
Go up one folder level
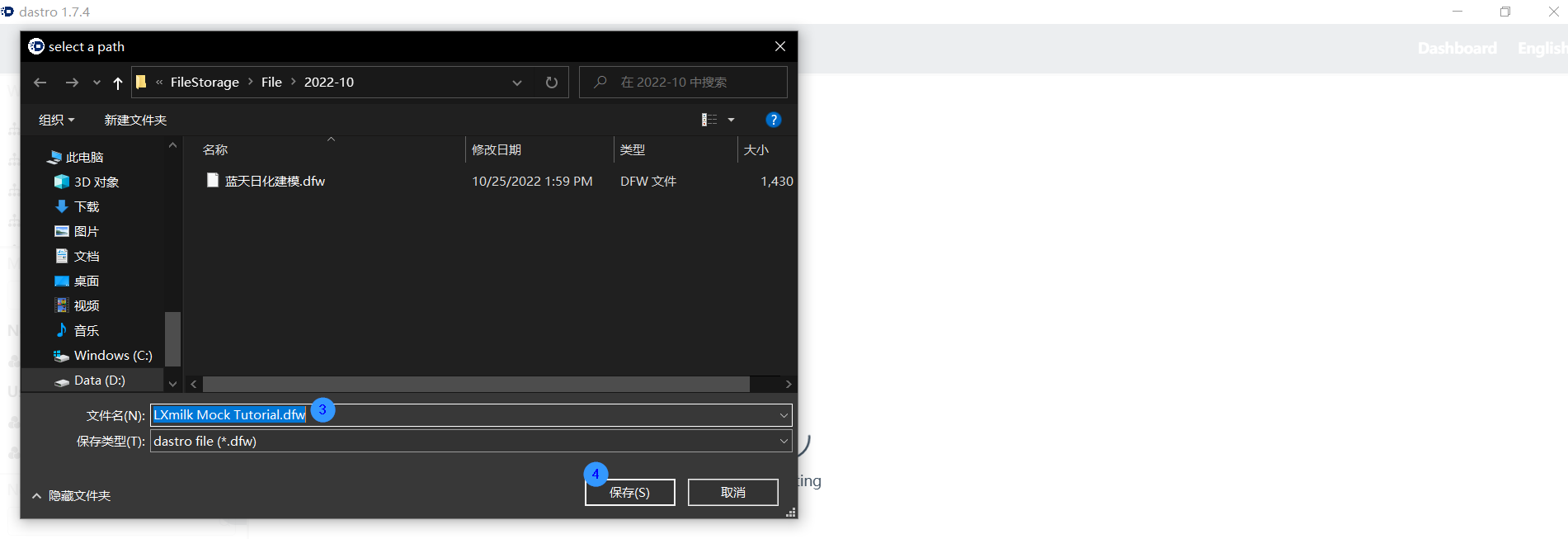click(118, 83)
